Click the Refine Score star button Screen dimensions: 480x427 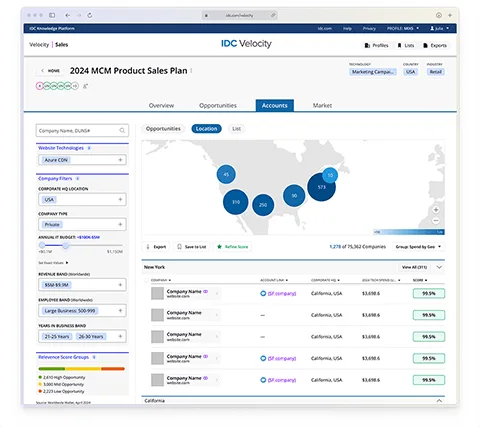(x=233, y=247)
